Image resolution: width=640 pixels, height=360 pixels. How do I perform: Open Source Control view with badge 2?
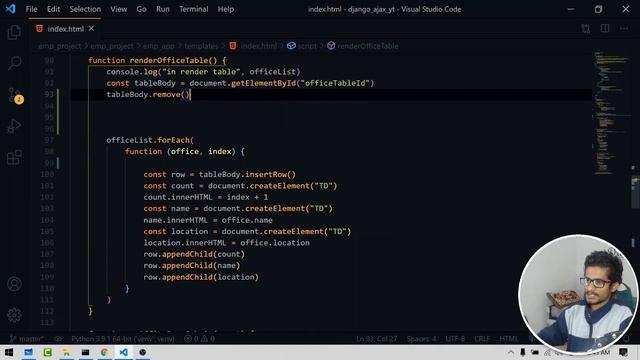pos(15,95)
